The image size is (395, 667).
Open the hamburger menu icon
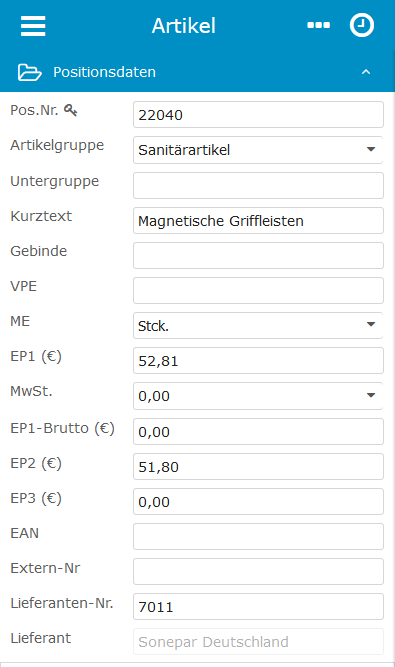tap(33, 26)
